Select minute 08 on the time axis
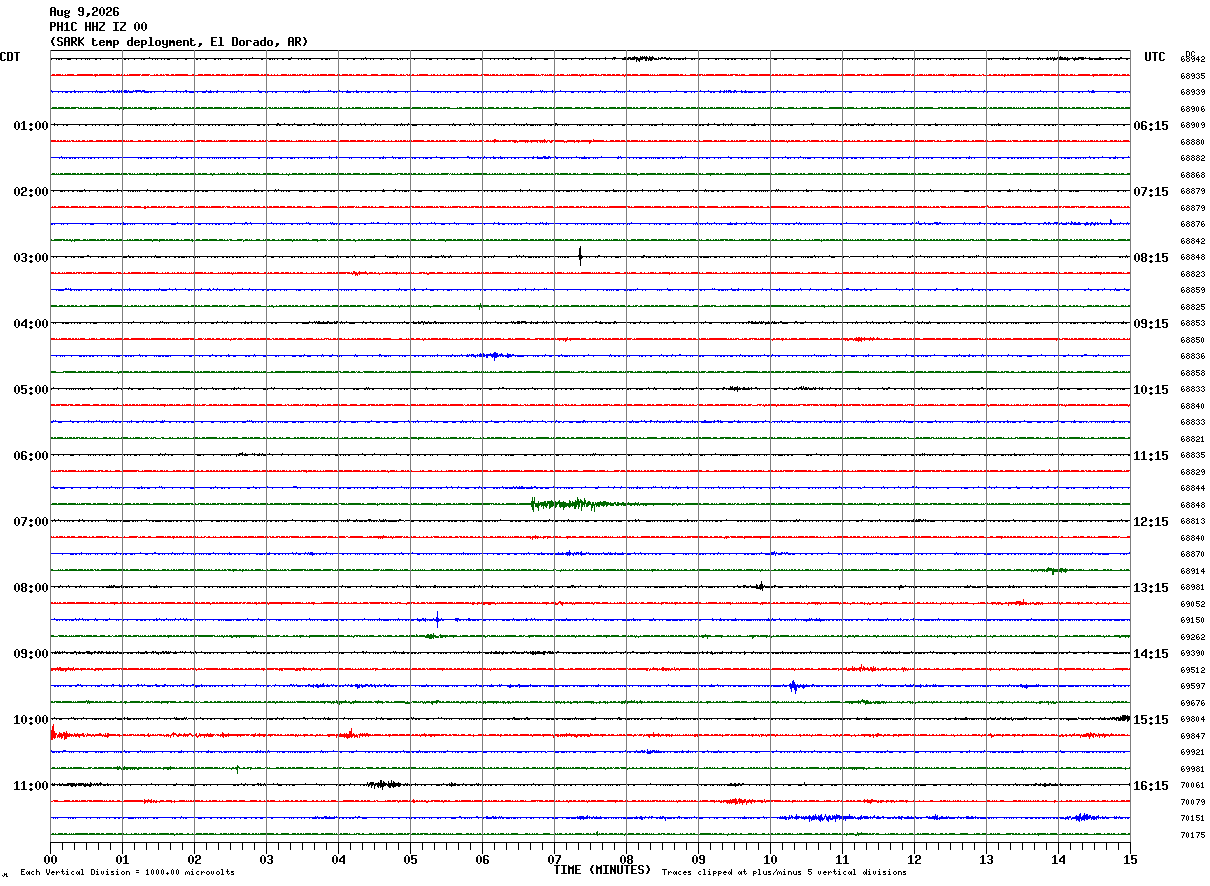 pos(626,859)
